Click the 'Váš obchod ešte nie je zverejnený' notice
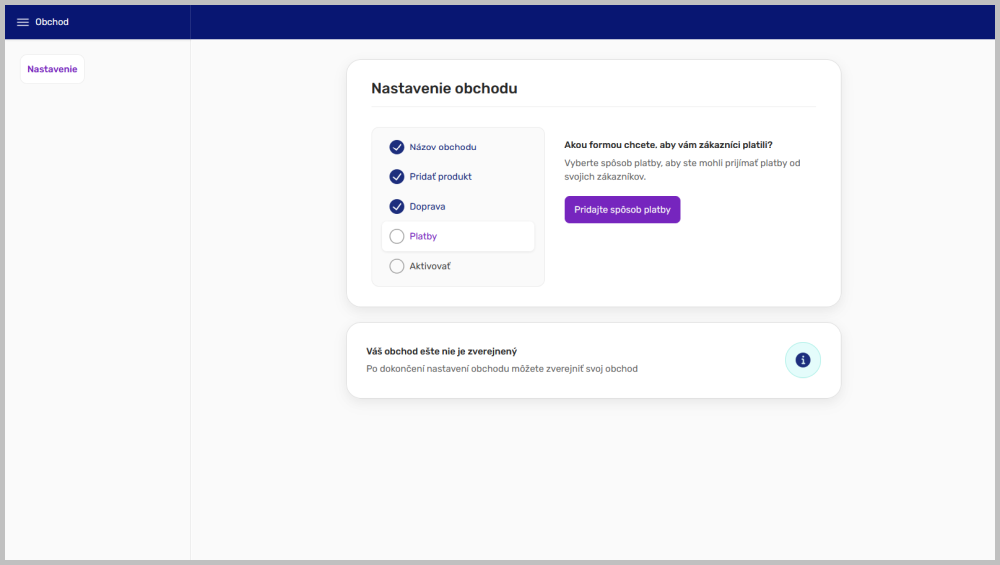 (x=441, y=352)
